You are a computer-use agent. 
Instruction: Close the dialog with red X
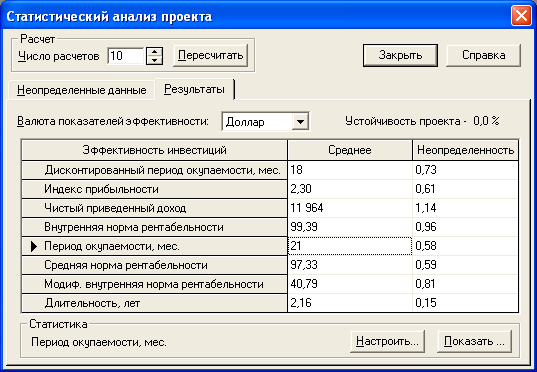pos(521,16)
